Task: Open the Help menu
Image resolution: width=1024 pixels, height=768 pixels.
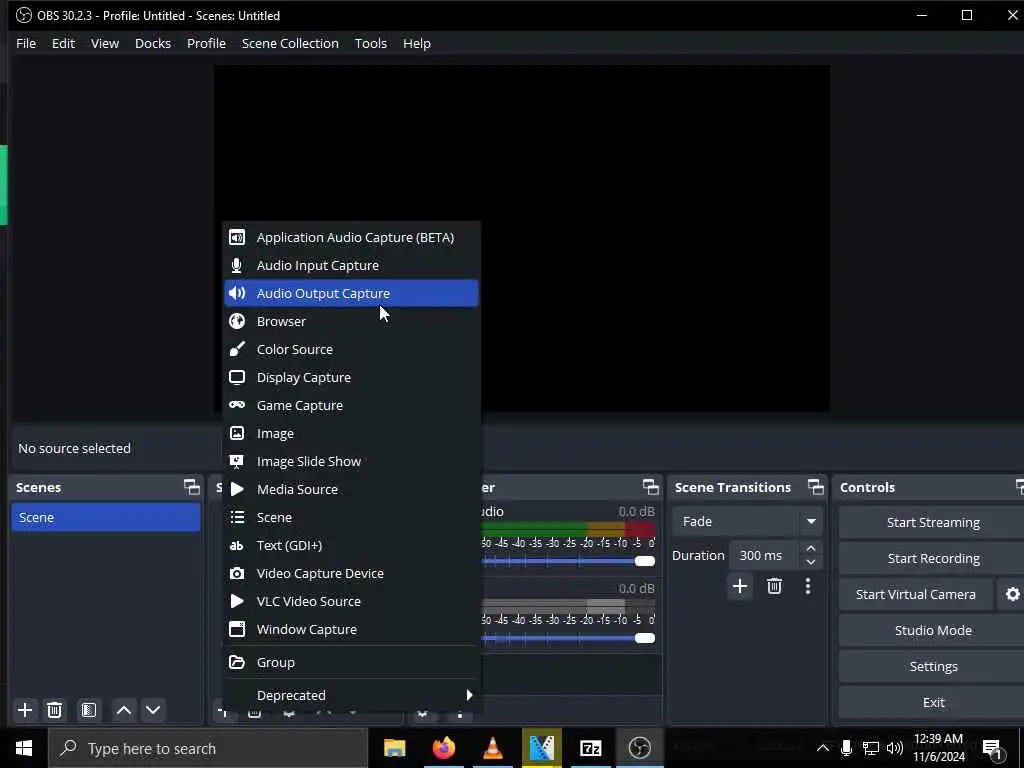Action: [x=417, y=43]
